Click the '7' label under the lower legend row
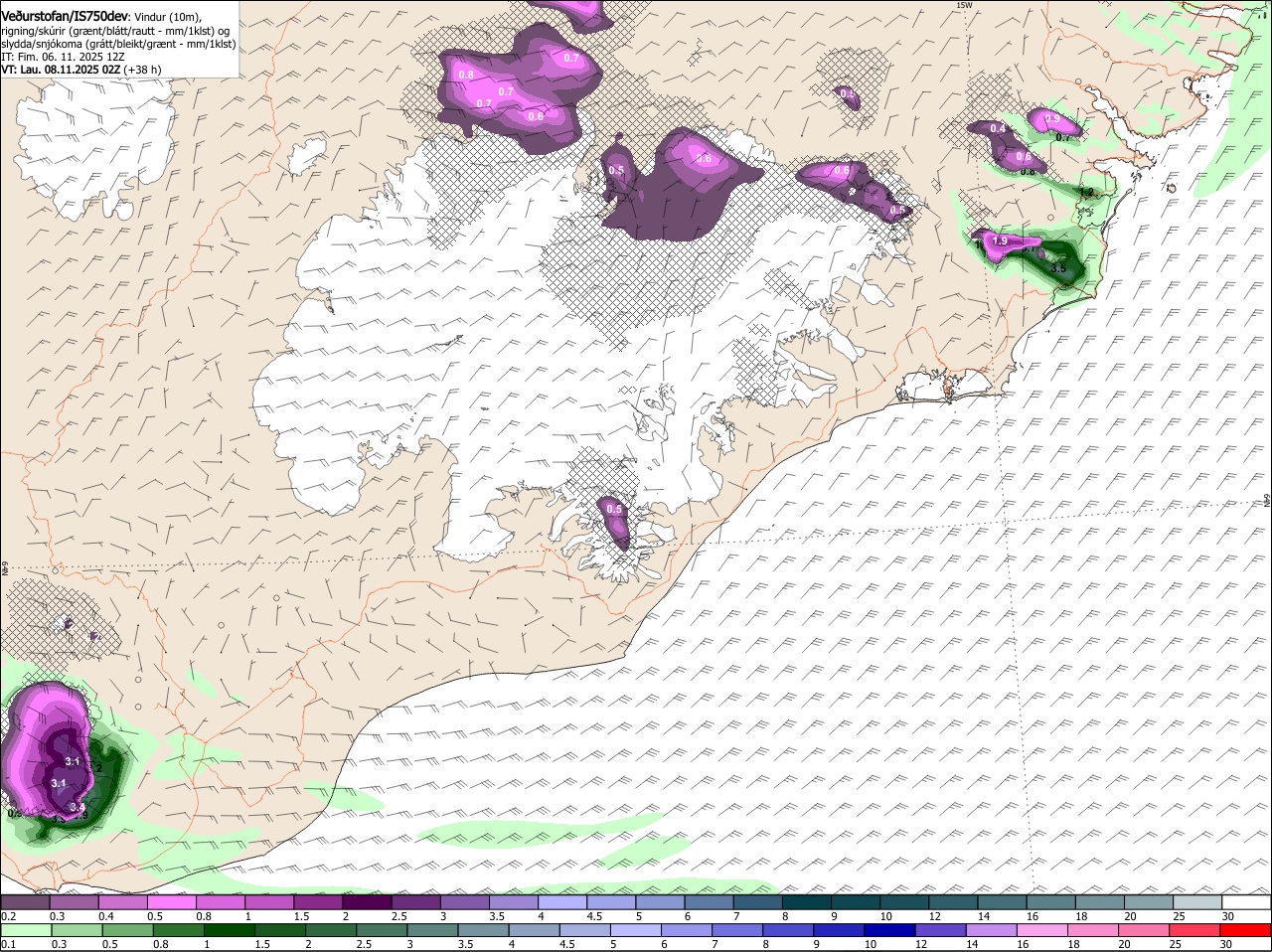 click(715, 944)
